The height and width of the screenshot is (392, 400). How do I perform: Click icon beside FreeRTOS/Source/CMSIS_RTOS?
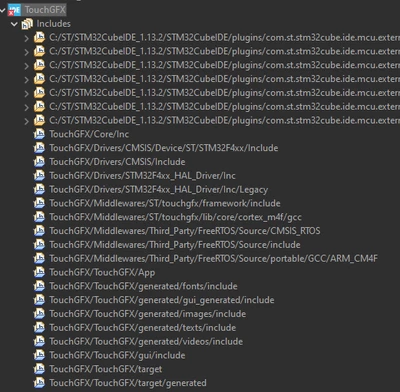tap(39, 231)
